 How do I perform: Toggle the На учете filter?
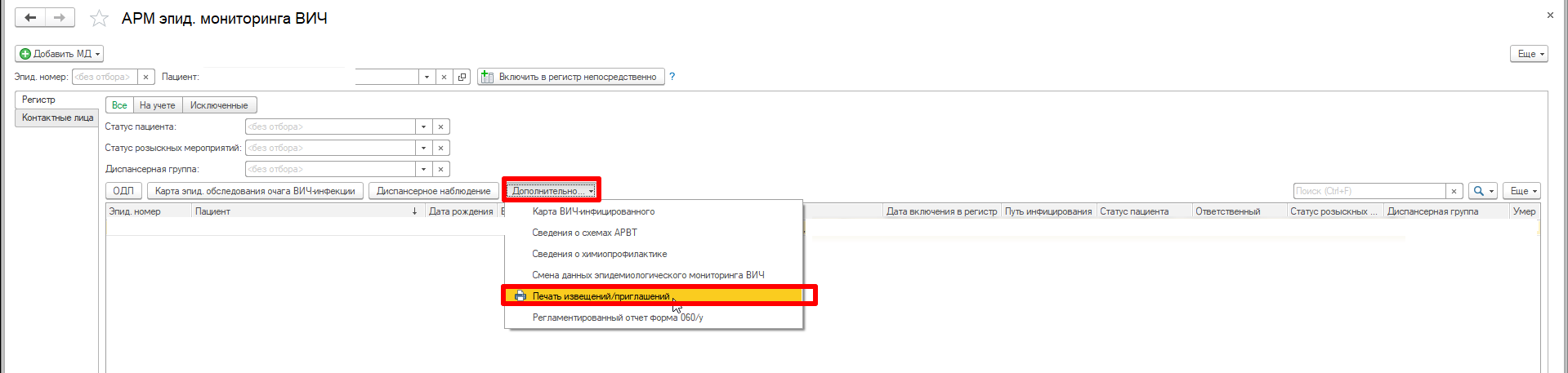[x=157, y=105]
